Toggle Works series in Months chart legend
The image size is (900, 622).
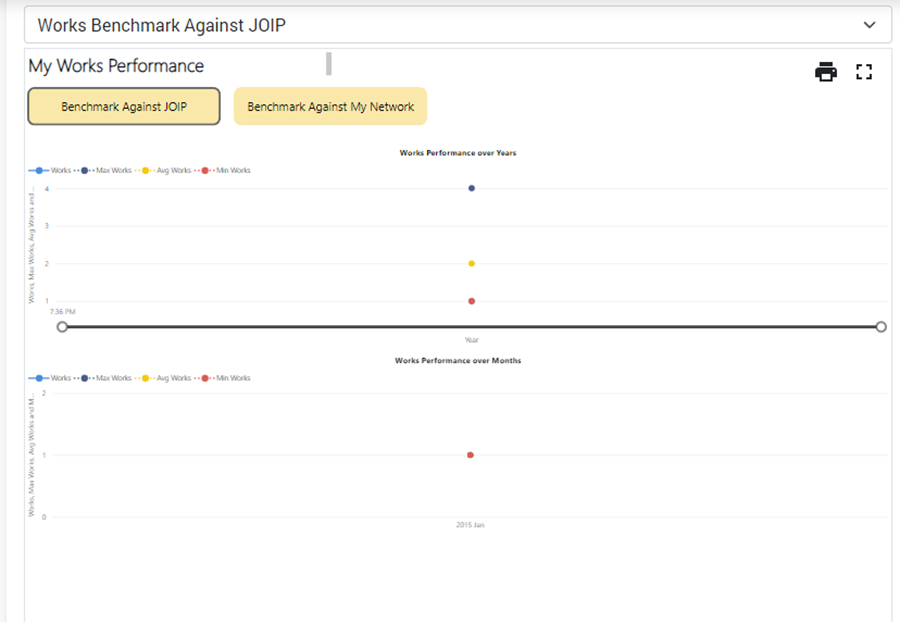pos(51,379)
